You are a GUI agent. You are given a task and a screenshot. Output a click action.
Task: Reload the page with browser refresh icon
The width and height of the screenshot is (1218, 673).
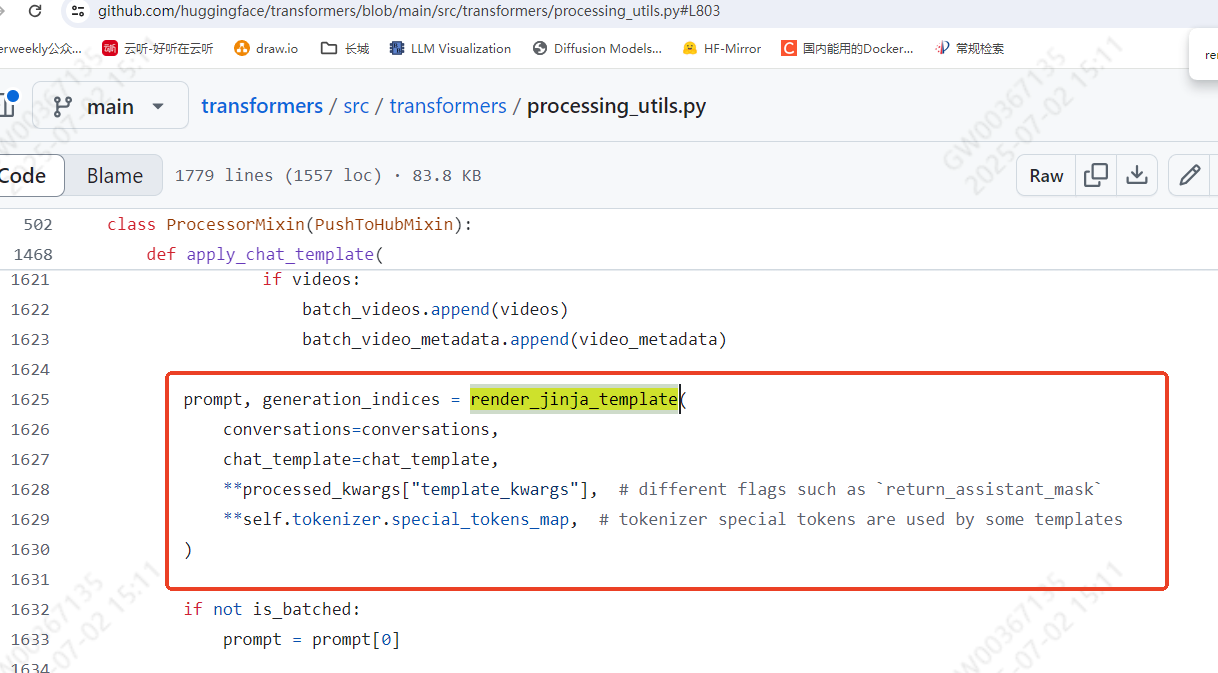coord(35,11)
